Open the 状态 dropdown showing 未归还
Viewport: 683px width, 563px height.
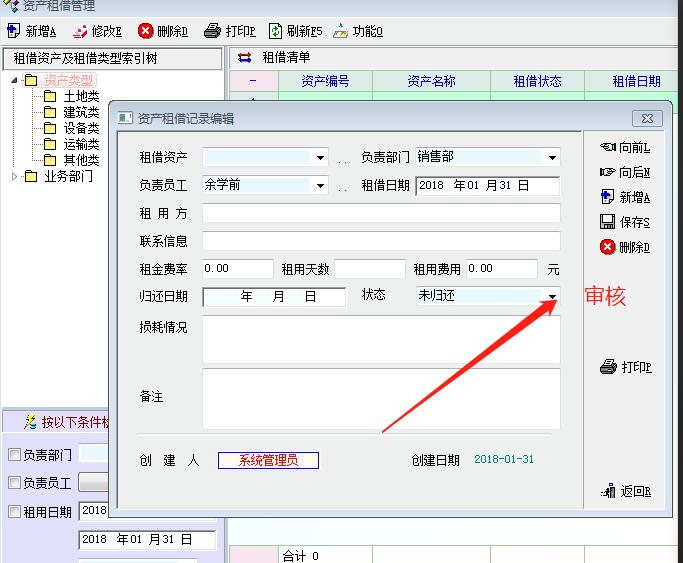551,296
